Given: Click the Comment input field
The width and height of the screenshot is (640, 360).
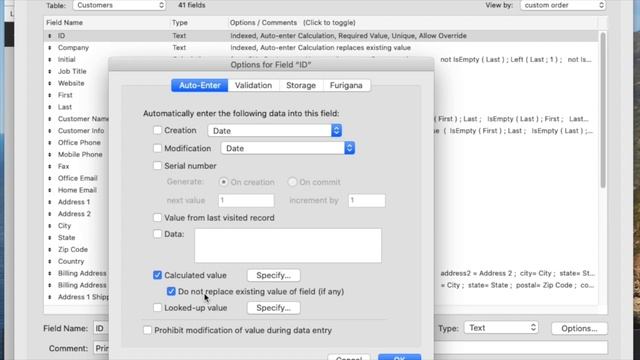Looking at the screenshot, I should tap(101, 348).
